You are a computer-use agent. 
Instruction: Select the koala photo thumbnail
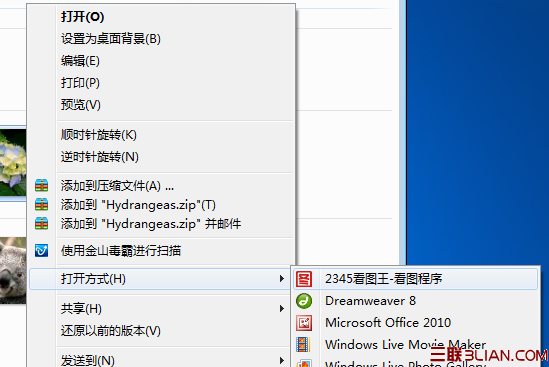point(13,270)
